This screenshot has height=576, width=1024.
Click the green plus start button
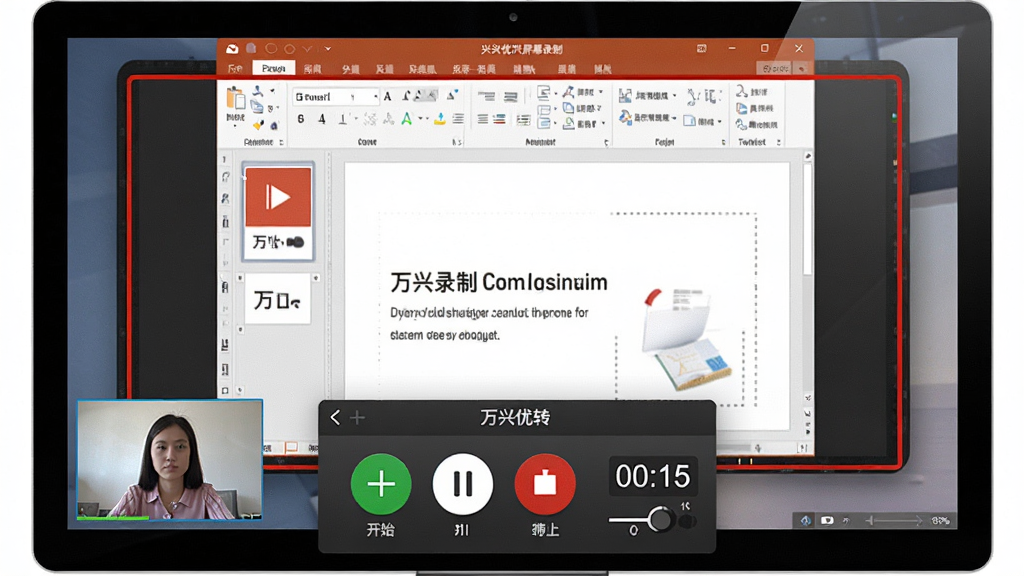pyautogui.click(x=381, y=484)
